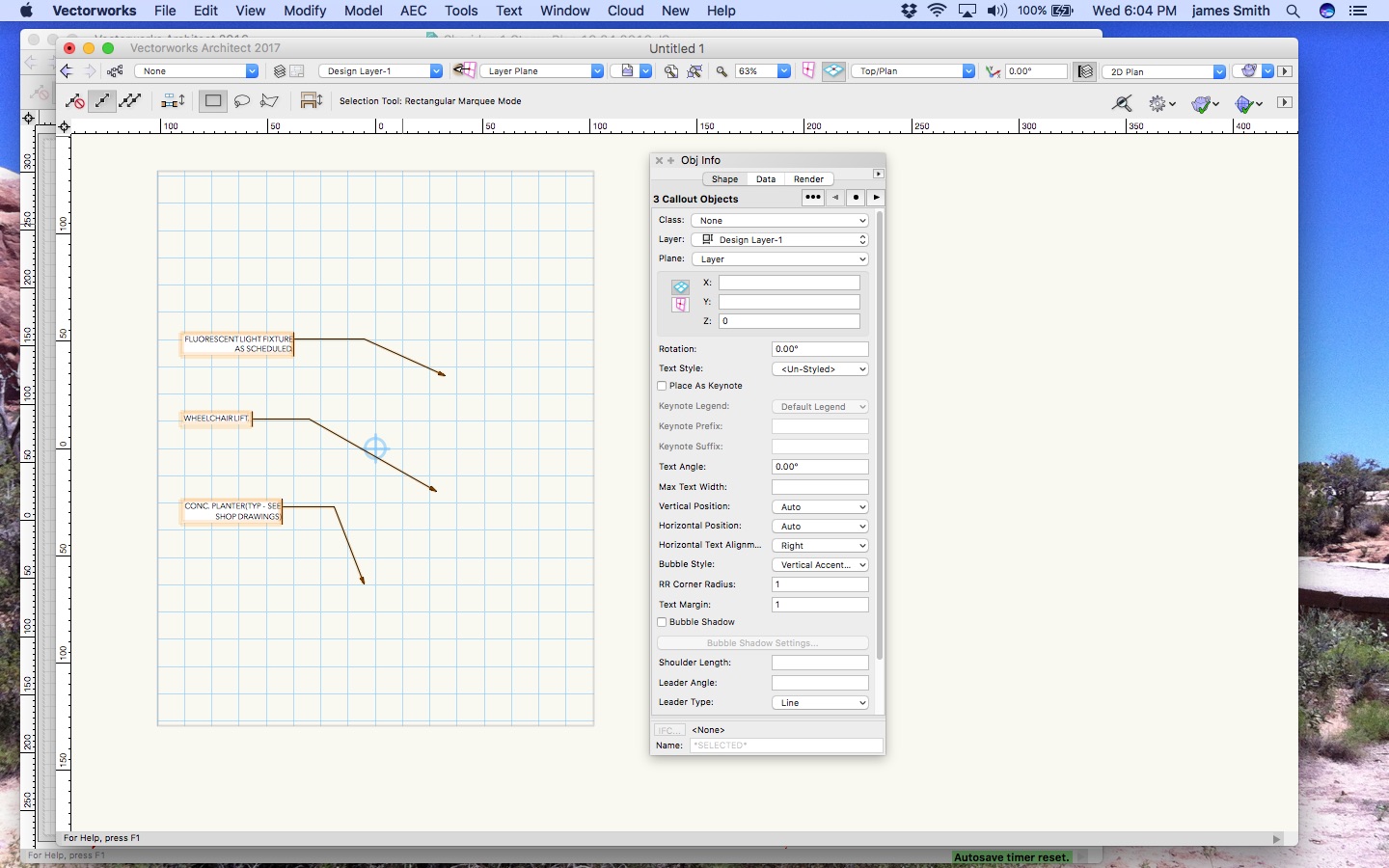Image resolution: width=1389 pixels, height=868 pixels.
Task: Toggle the Bubble Shadow checkbox
Action: (x=663, y=622)
